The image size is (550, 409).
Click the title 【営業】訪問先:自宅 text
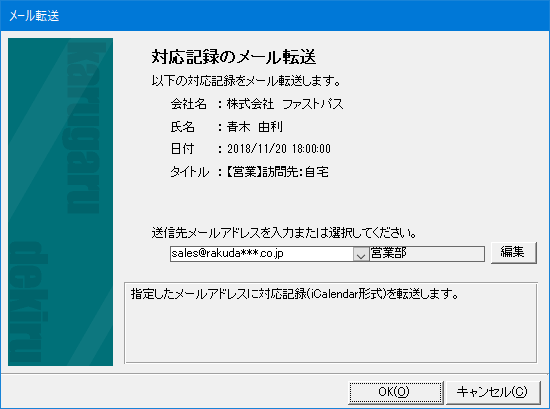pos(277,172)
